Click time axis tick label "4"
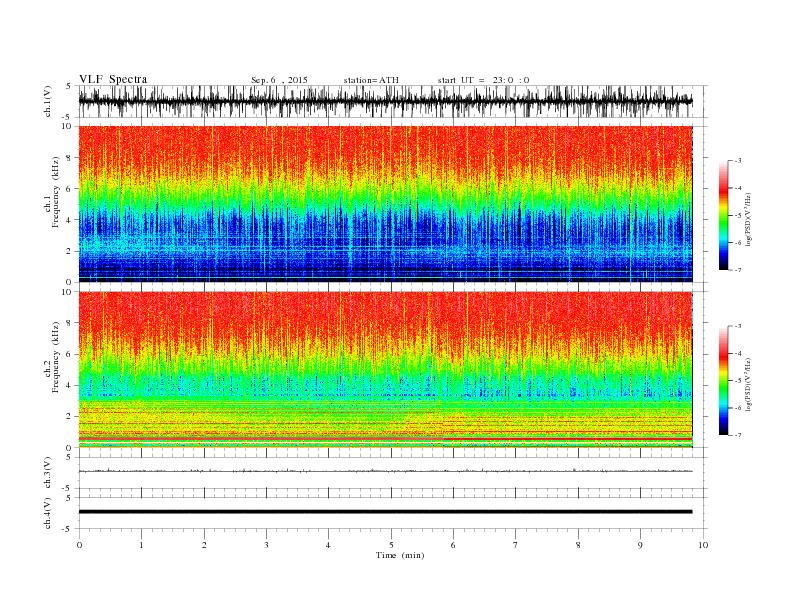 (x=328, y=545)
